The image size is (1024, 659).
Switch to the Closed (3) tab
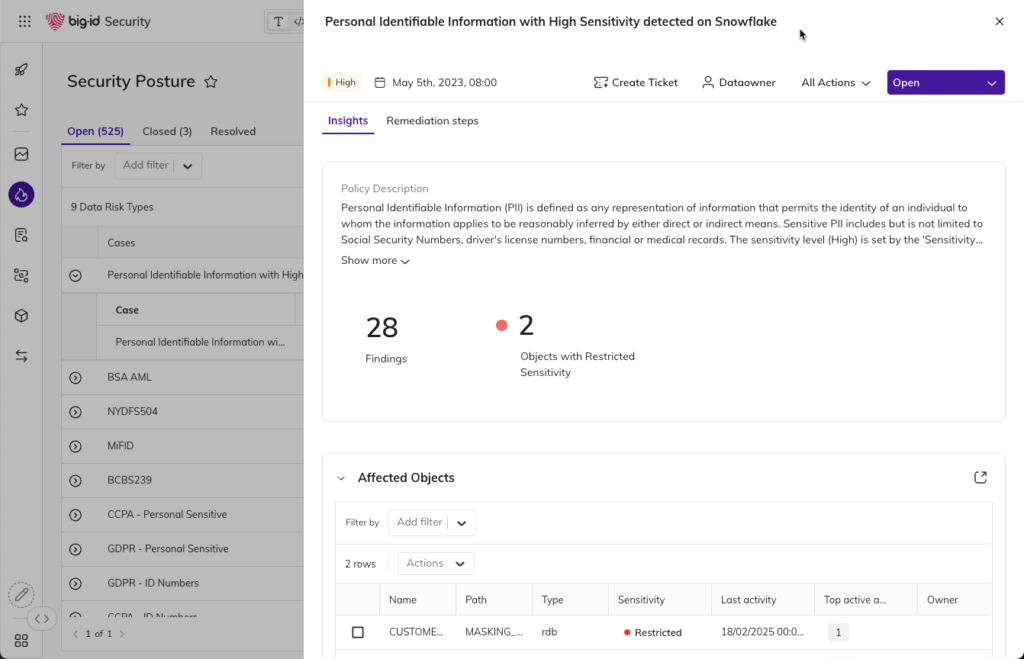coord(167,131)
